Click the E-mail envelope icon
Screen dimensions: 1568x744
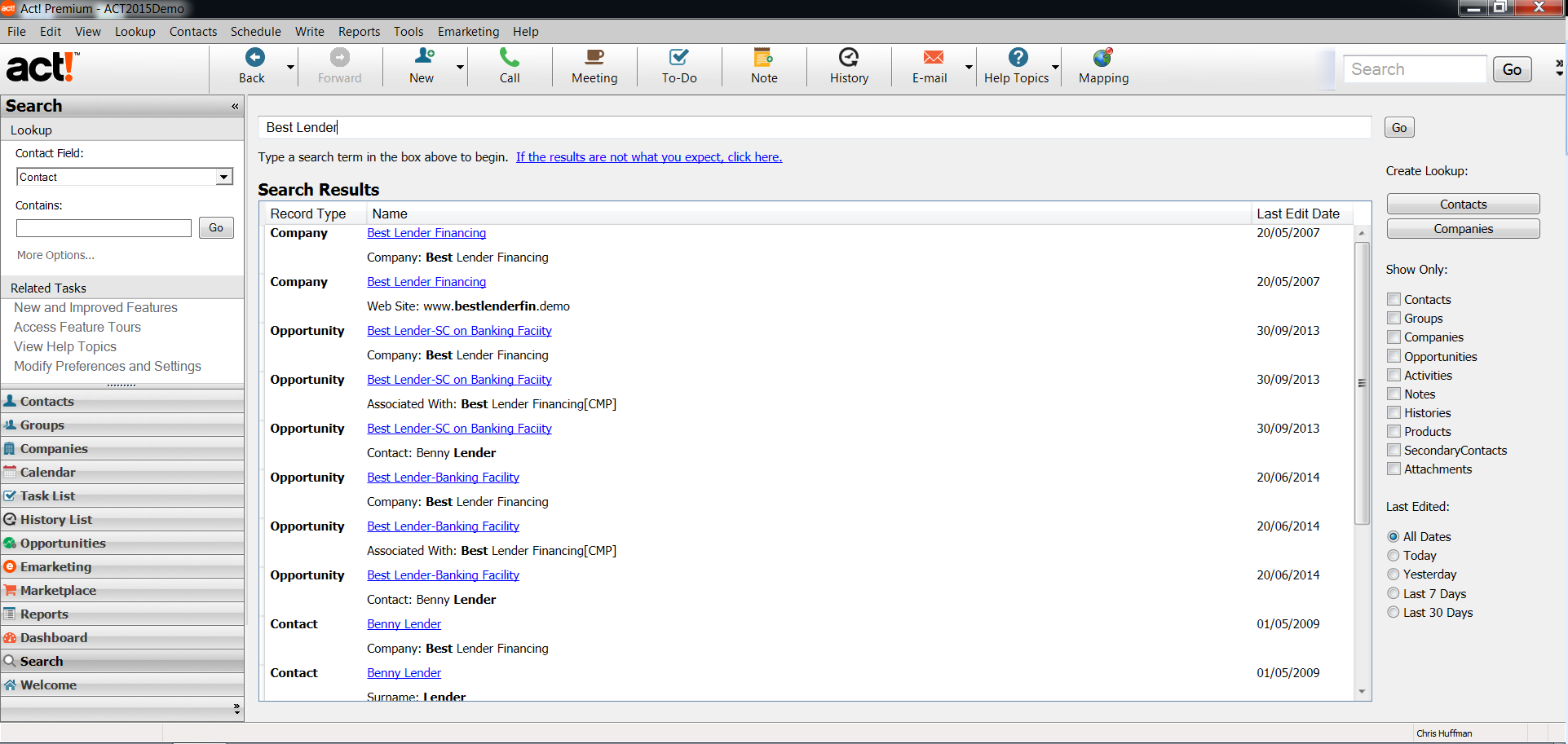pos(934,57)
